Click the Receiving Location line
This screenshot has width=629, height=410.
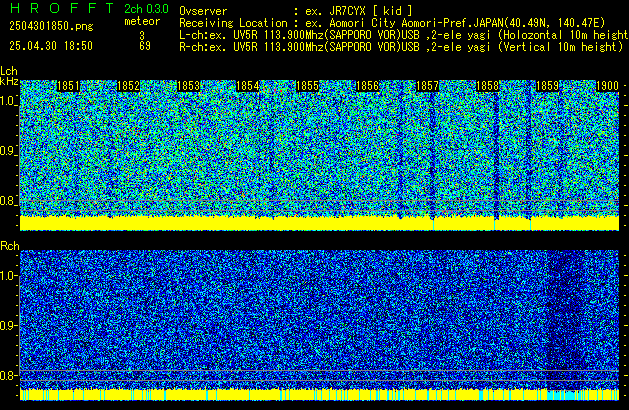tap(392, 23)
